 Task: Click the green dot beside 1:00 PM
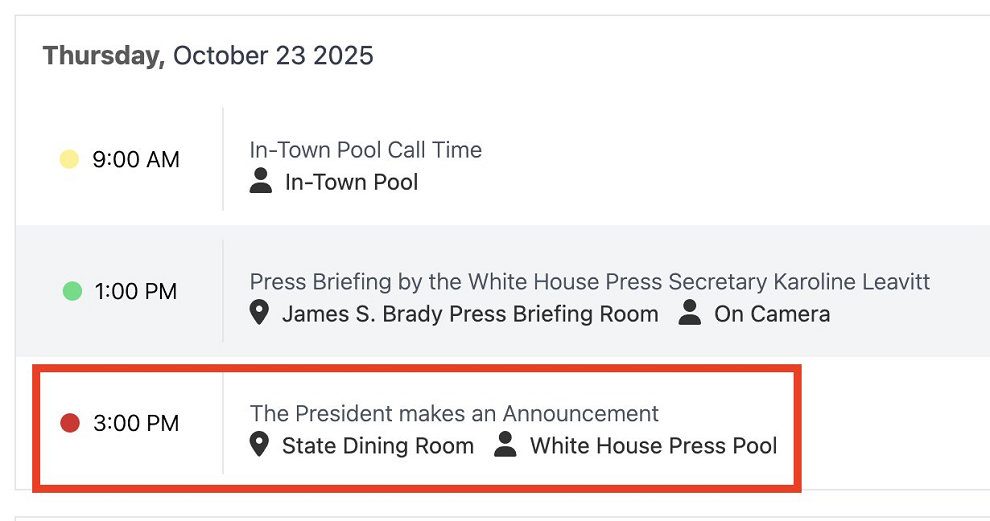[x=72, y=291]
